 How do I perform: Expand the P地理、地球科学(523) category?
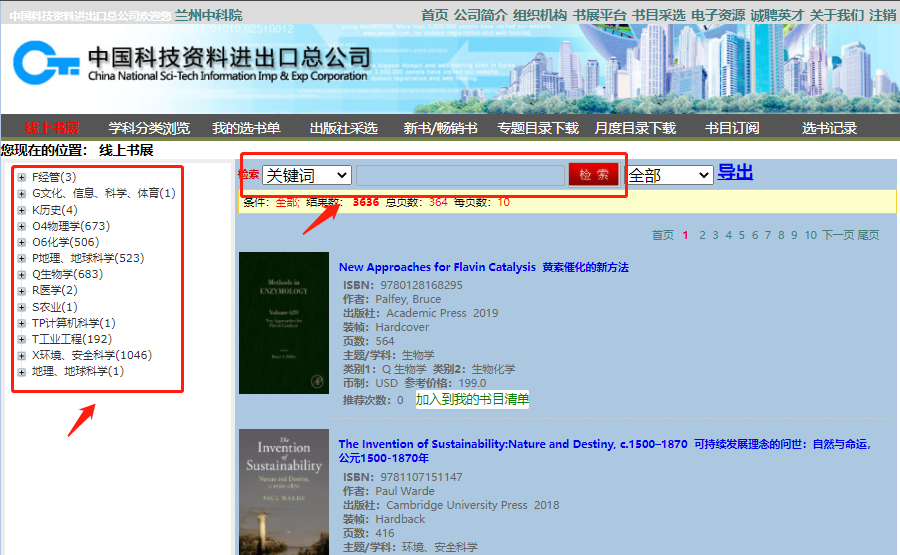pos(22,258)
